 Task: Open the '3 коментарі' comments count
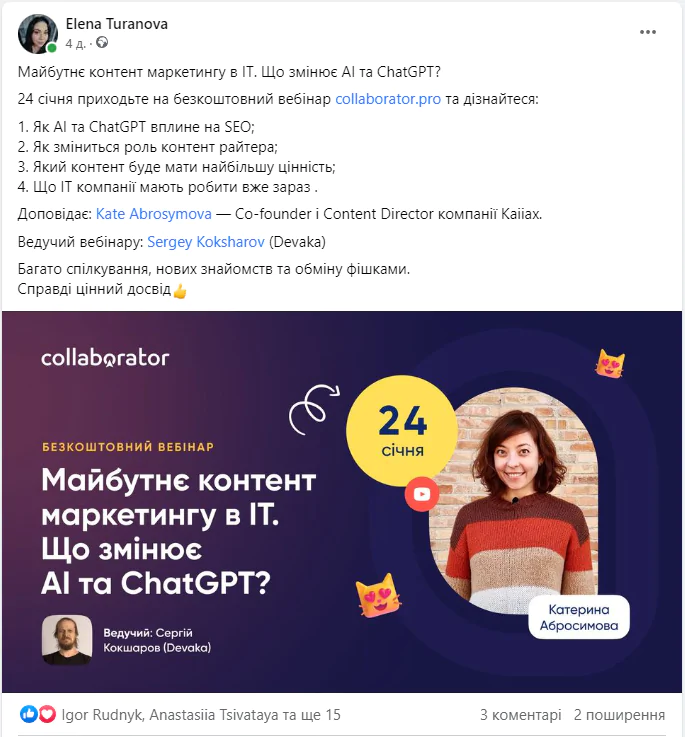click(x=520, y=715)
